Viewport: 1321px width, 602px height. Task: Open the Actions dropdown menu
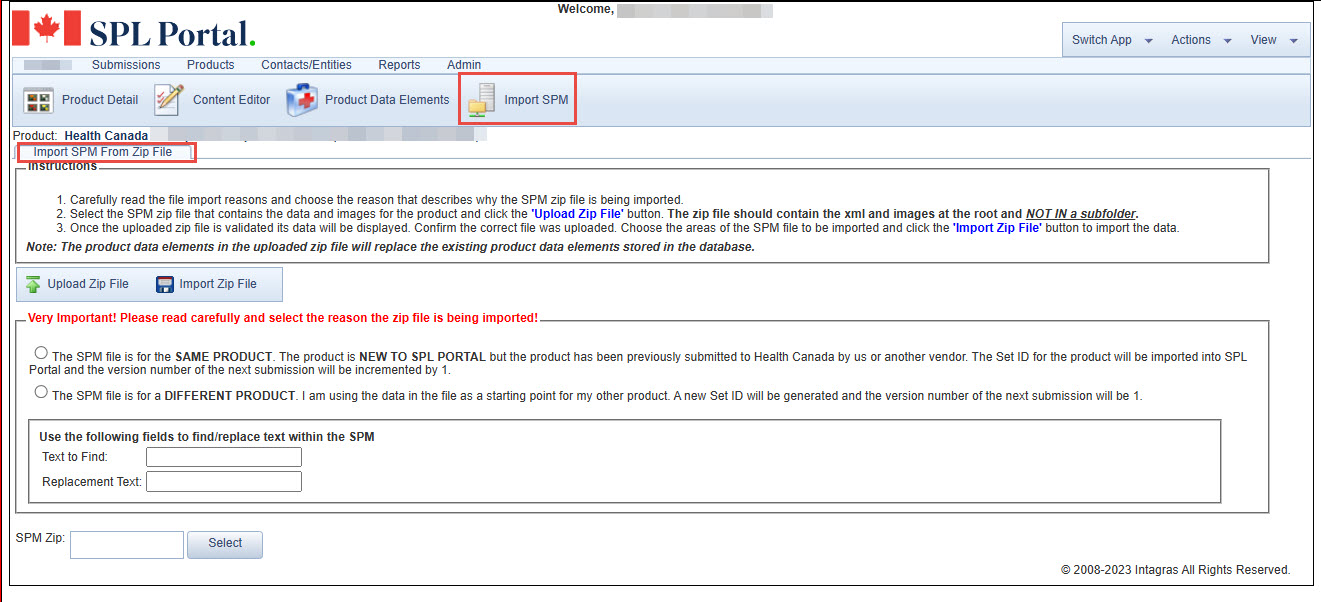point(1200,40)
